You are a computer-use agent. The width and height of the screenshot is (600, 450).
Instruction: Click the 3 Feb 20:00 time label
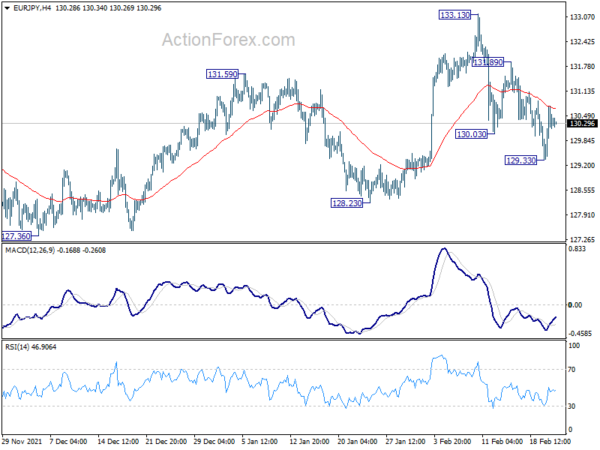click(452, 441)
